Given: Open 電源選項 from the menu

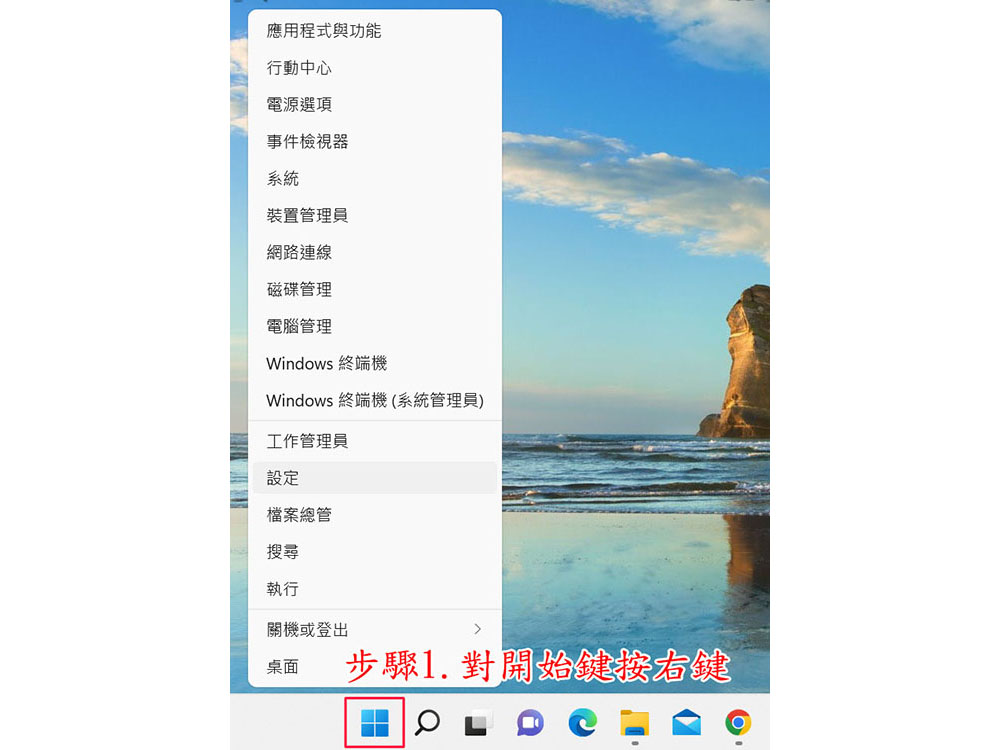Looking at the screenshot, I should 299,104.
